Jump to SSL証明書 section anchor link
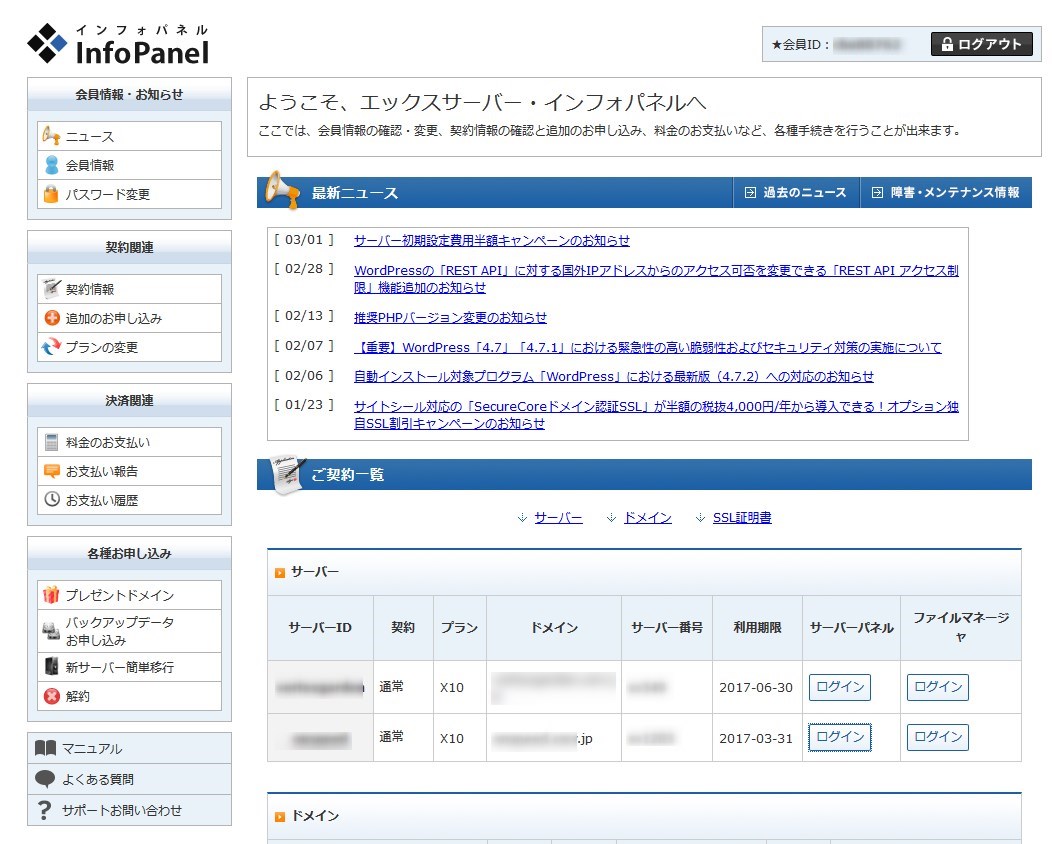Image resolution: width=1061 pixels, height=844 pixels. 742,518
